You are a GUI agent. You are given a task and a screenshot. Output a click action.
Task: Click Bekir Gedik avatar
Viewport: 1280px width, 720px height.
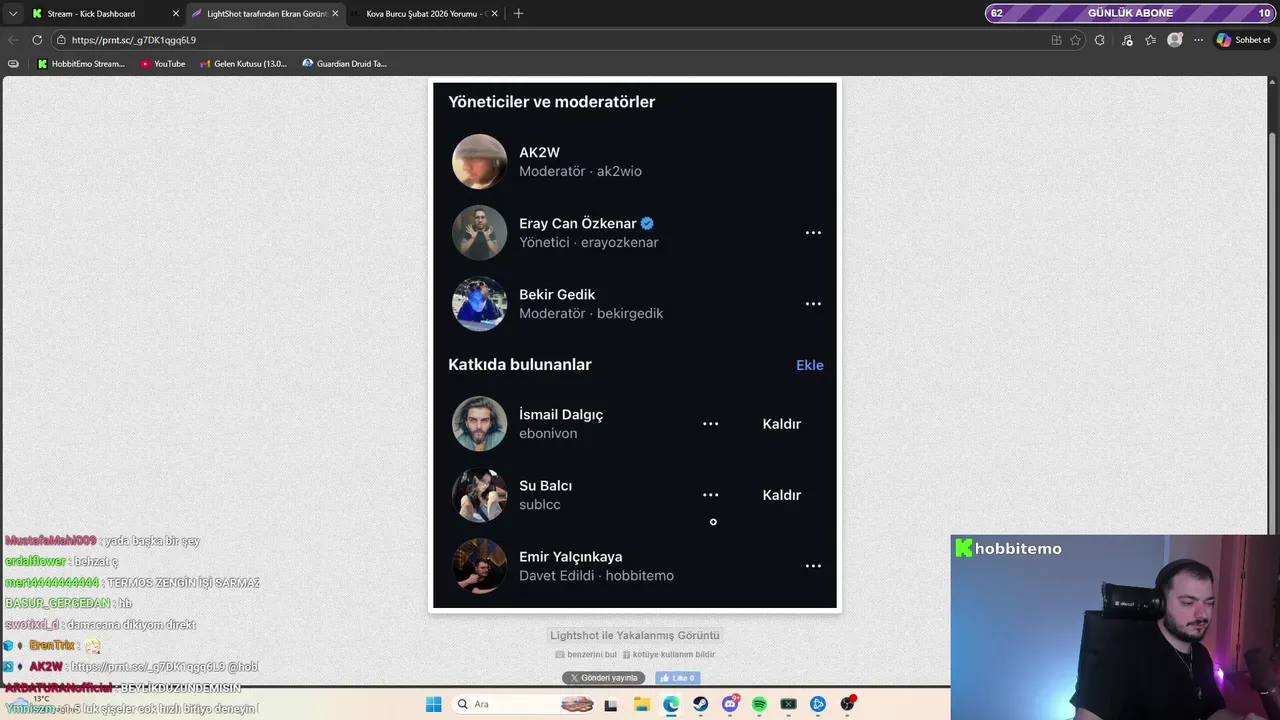click(x=479, y=304)
